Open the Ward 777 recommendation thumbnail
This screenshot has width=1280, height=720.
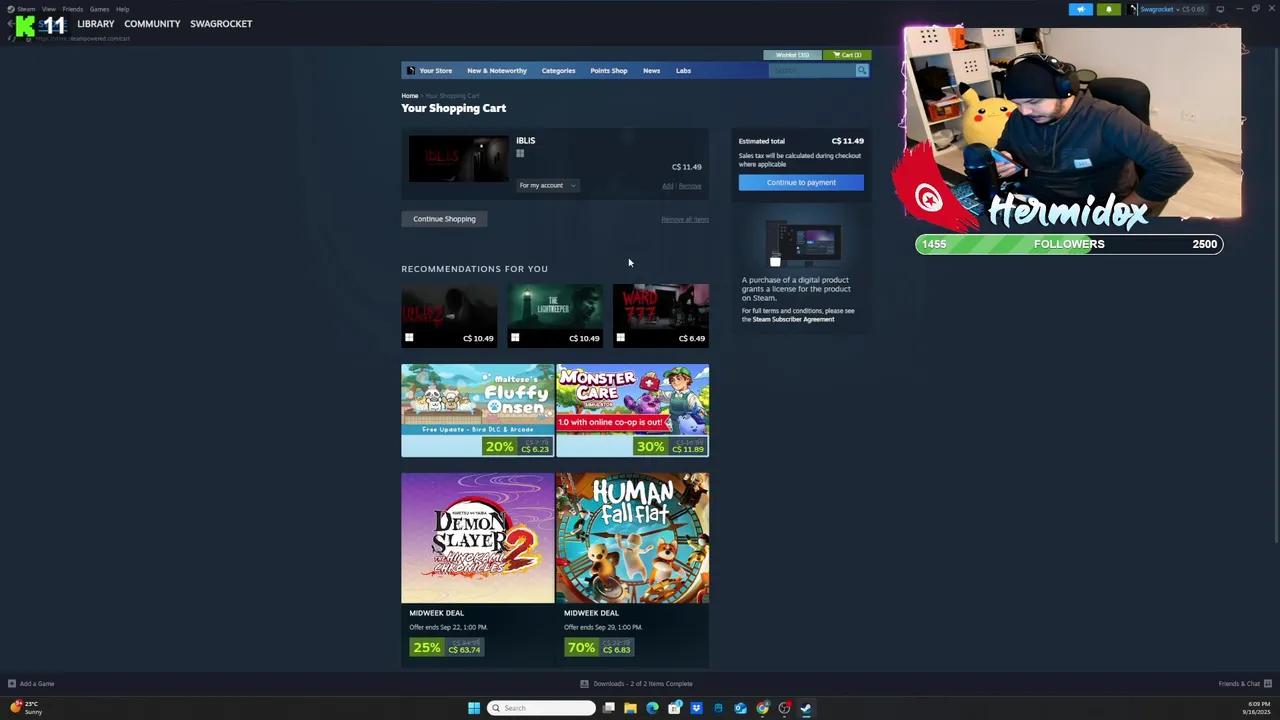click(x=661, y=314)
